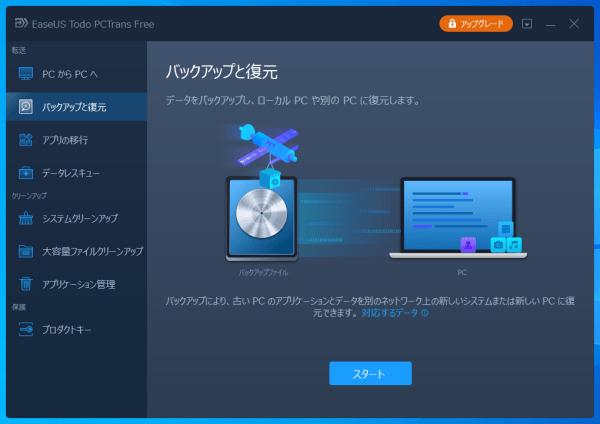Open the title bar dropdown menu icon
The width and height of the screenshot is (600, 424).
527,24
